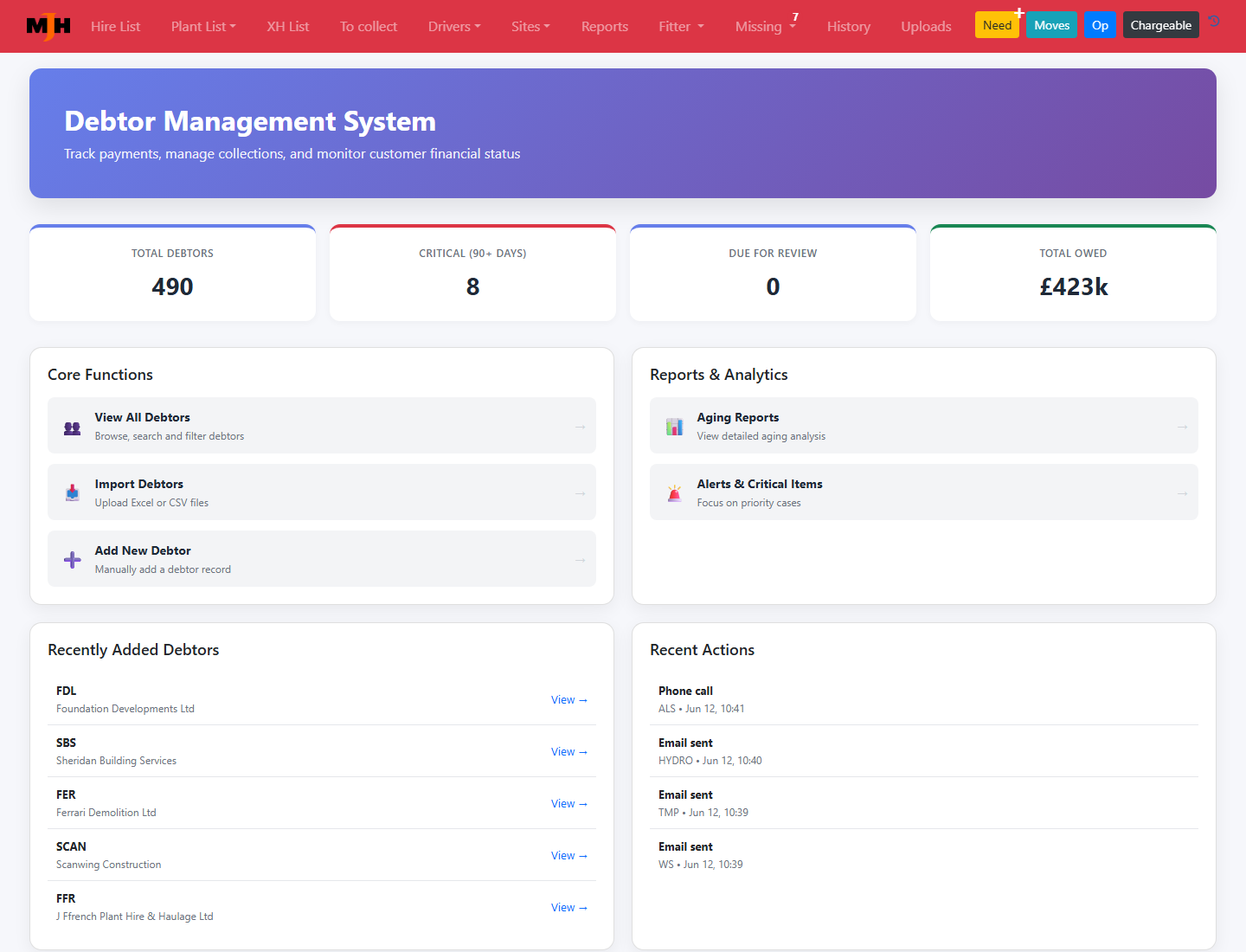Open the Critical 90+ Days stat card

472,273
